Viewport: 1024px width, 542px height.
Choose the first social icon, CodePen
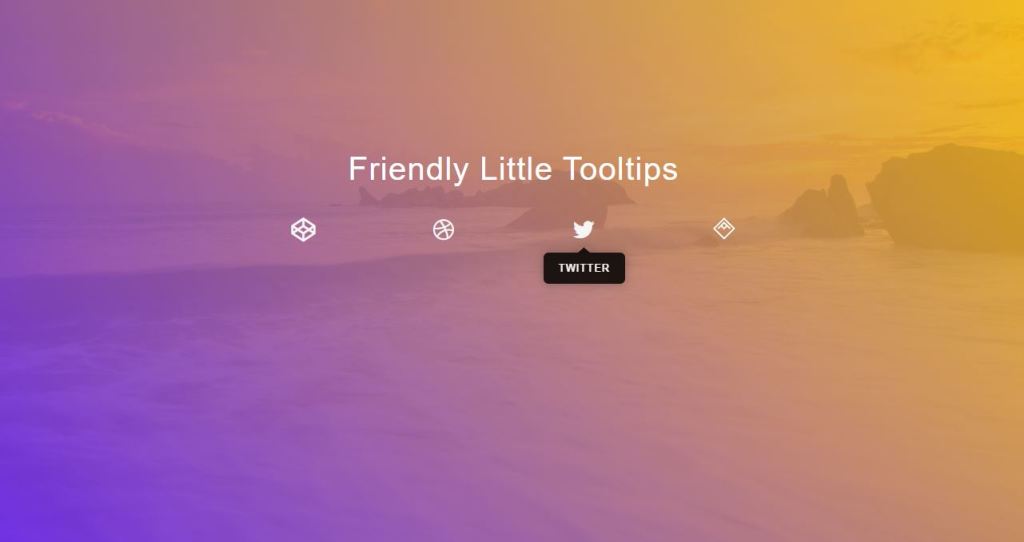tap(303, 230)
